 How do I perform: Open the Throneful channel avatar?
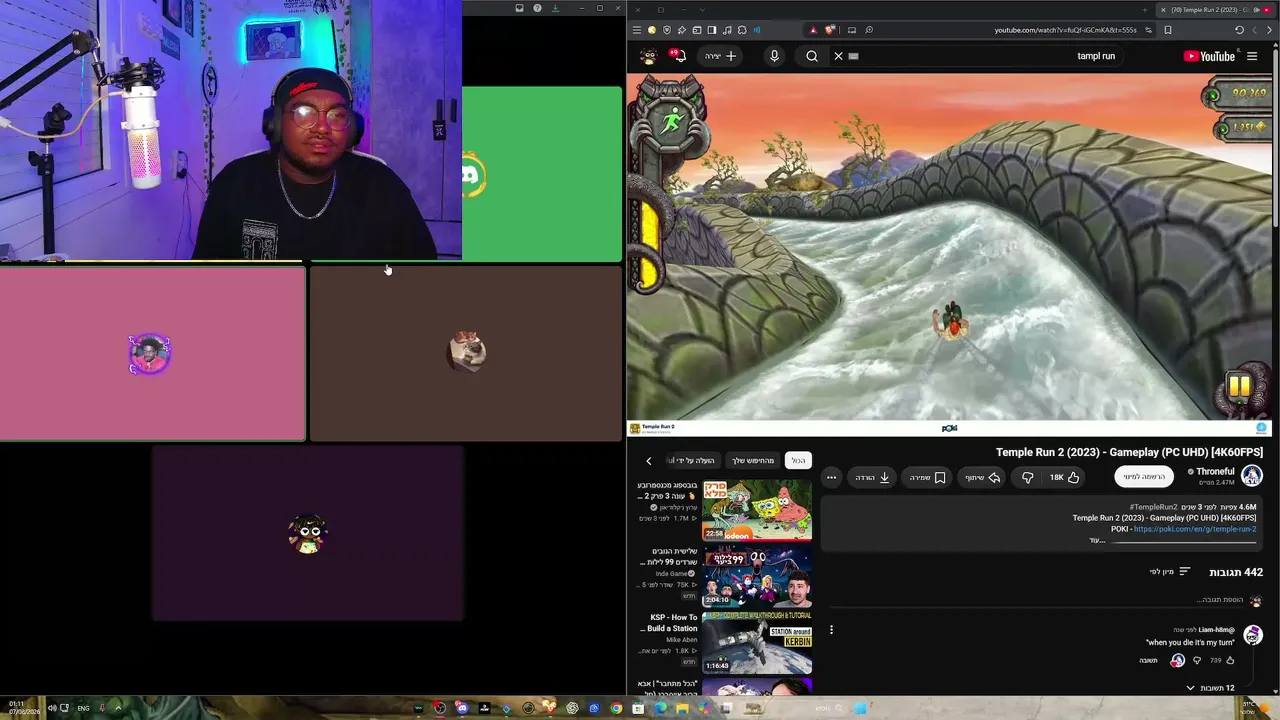1252,476
